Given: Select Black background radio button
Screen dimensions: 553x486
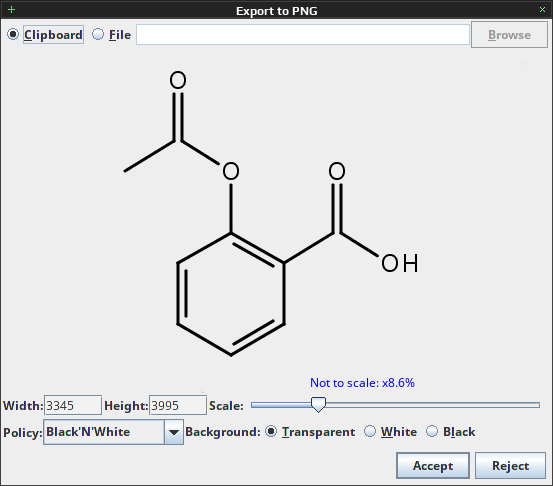Looking at the screenshot, I should pos(432,431).
